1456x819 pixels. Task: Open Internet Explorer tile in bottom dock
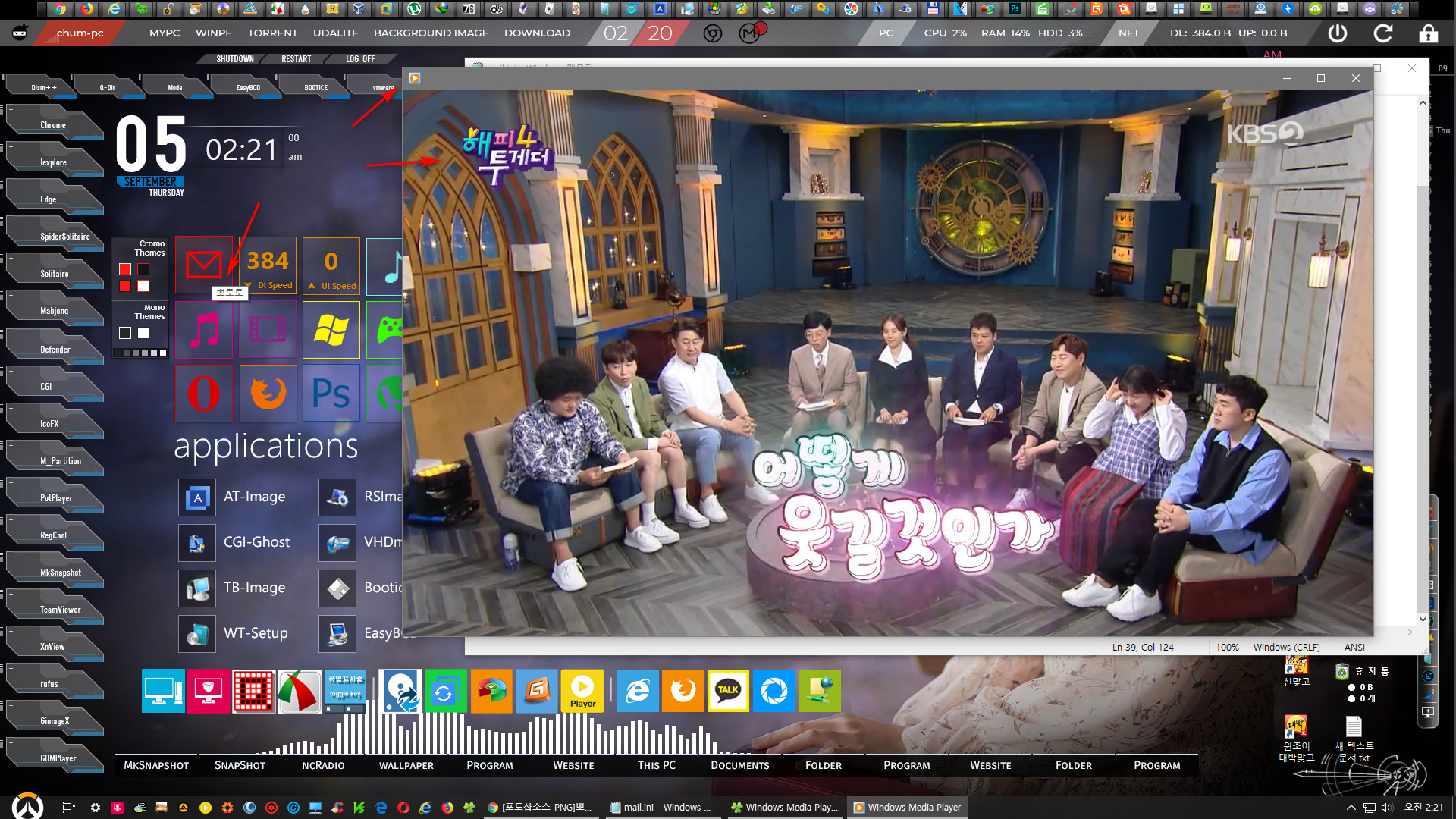coord(637,691)
